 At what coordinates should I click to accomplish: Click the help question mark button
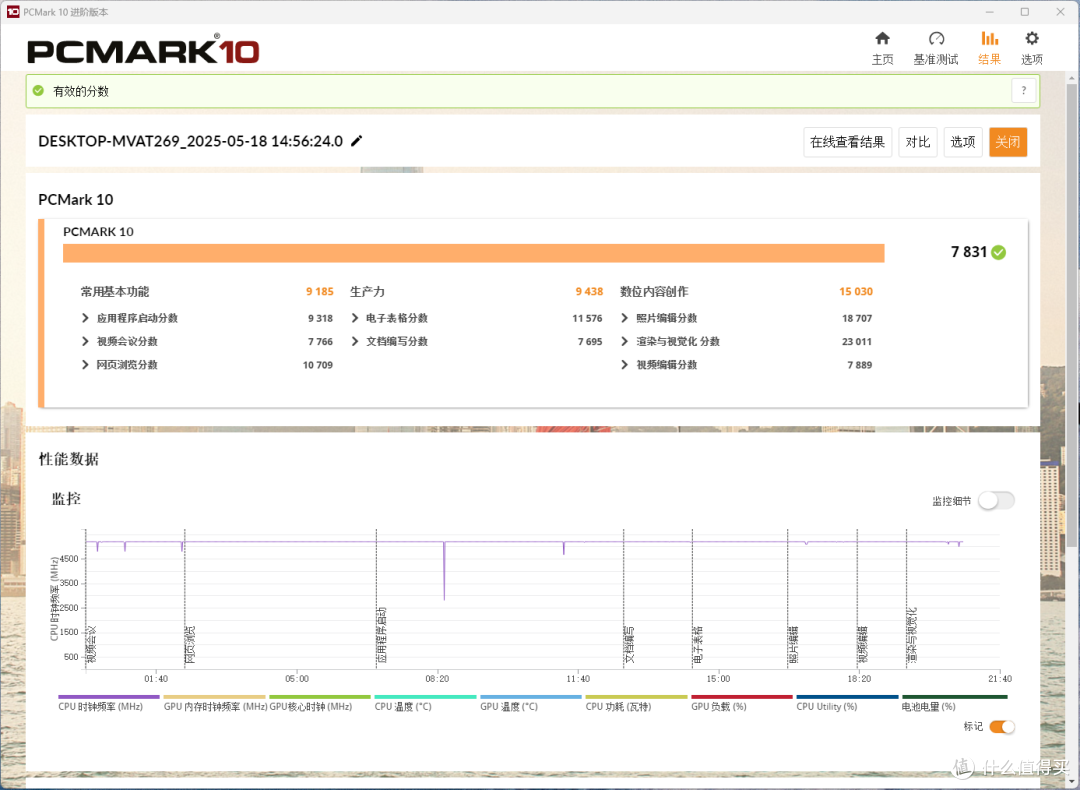point(1024,91)
